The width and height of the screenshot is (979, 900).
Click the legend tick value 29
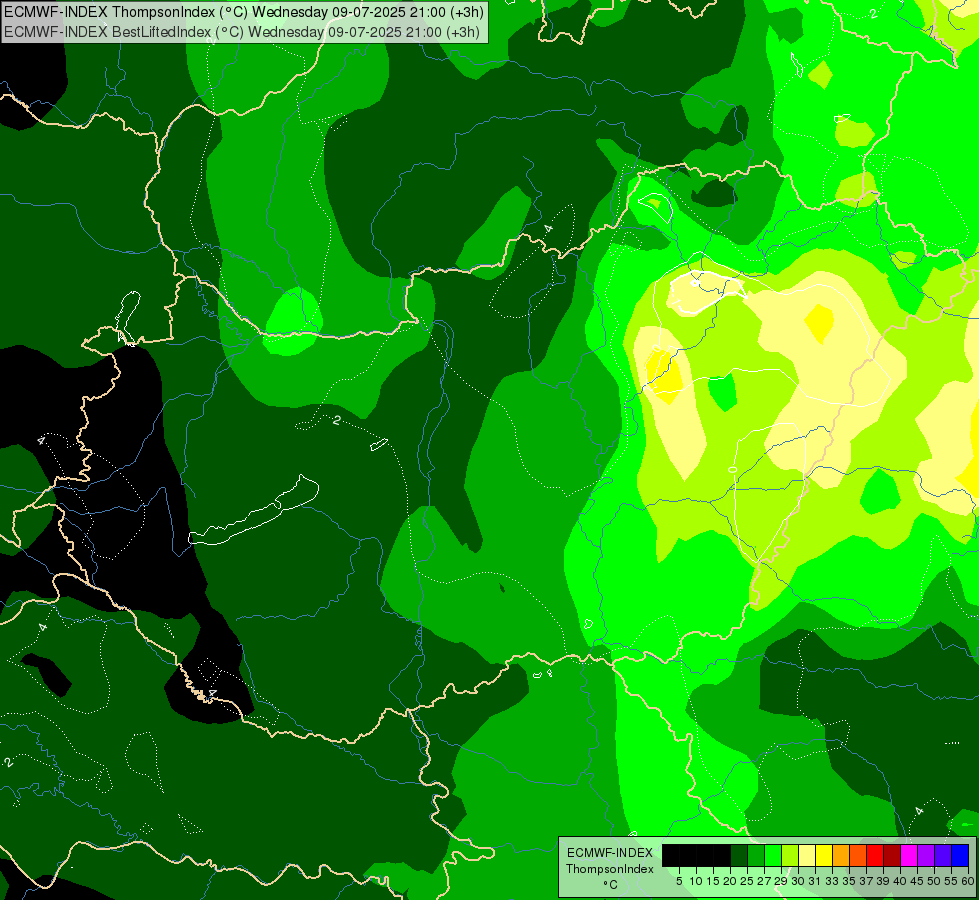coord(781,881)
